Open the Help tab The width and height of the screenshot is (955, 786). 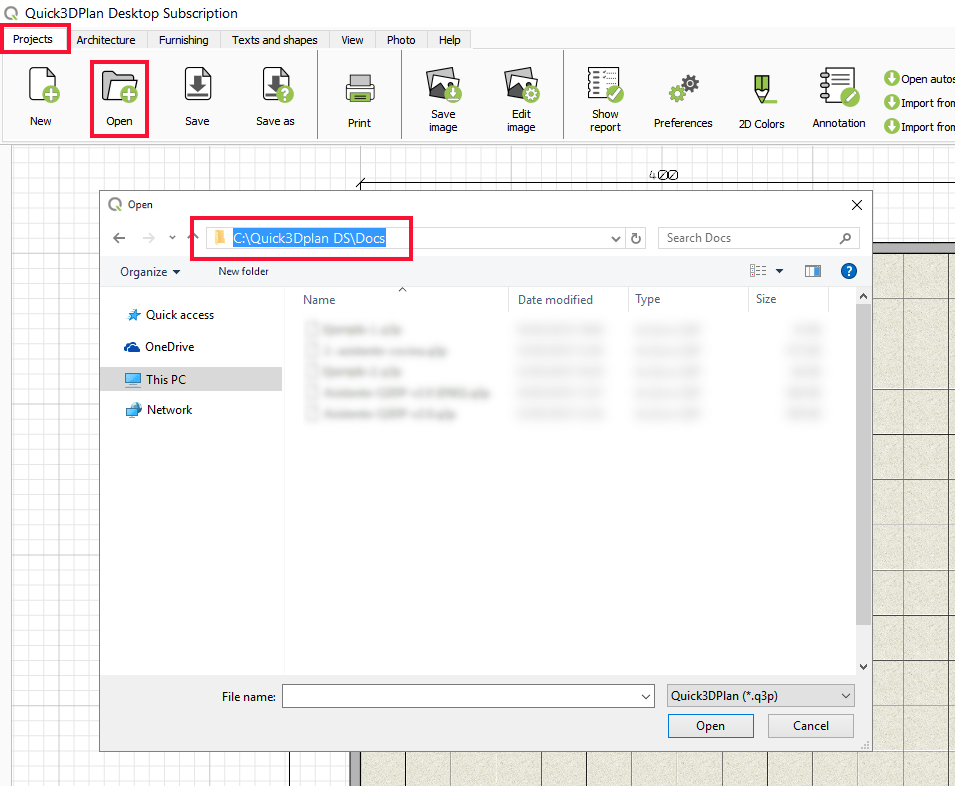click(x=449, y=40)
